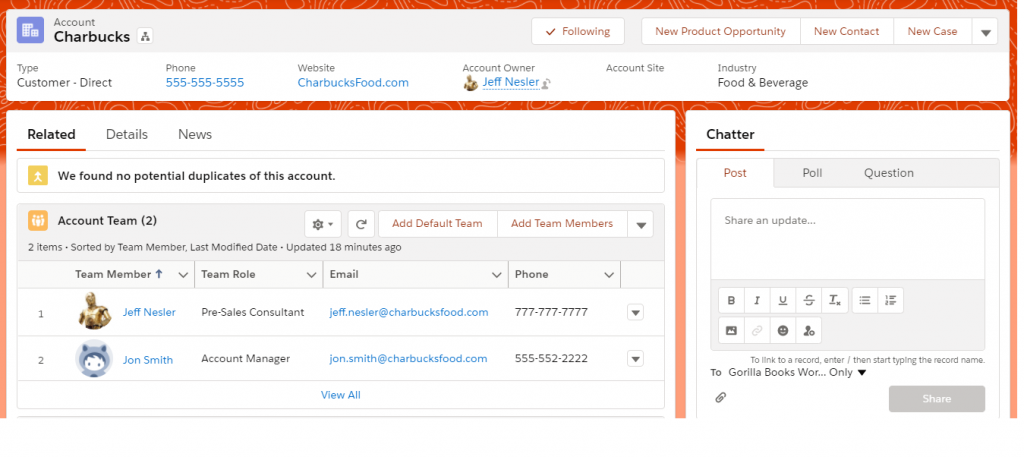Click the duplicate merge icon

coord(38,176)
